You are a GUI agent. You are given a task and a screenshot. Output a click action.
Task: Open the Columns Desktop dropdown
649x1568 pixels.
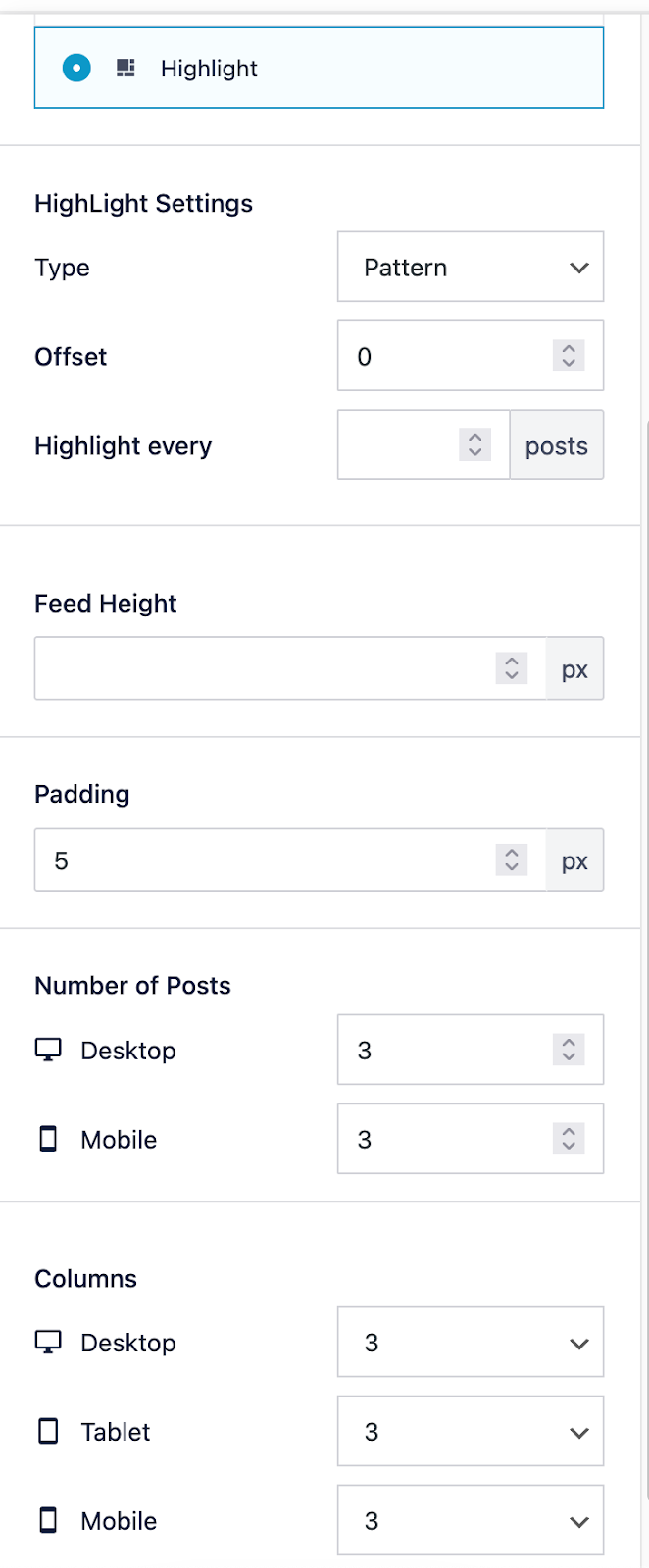click(470, 1342)
